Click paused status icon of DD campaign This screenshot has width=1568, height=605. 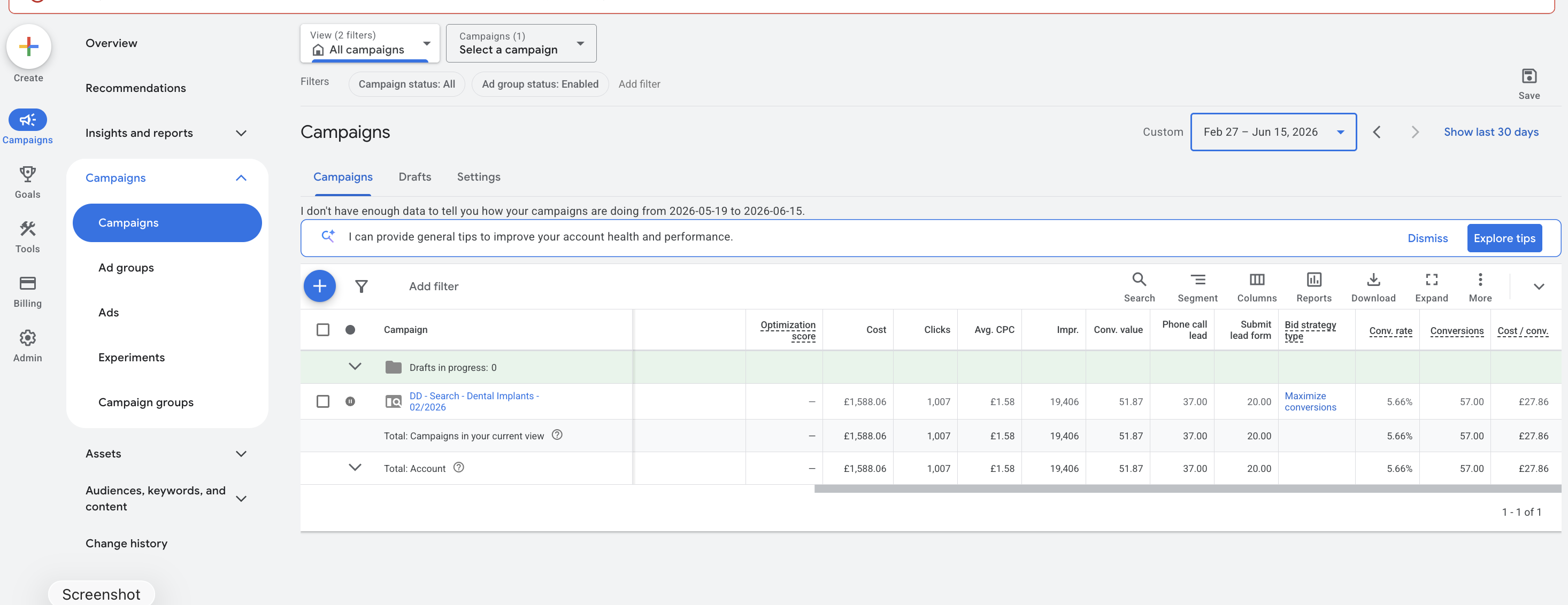pos(350,401)
